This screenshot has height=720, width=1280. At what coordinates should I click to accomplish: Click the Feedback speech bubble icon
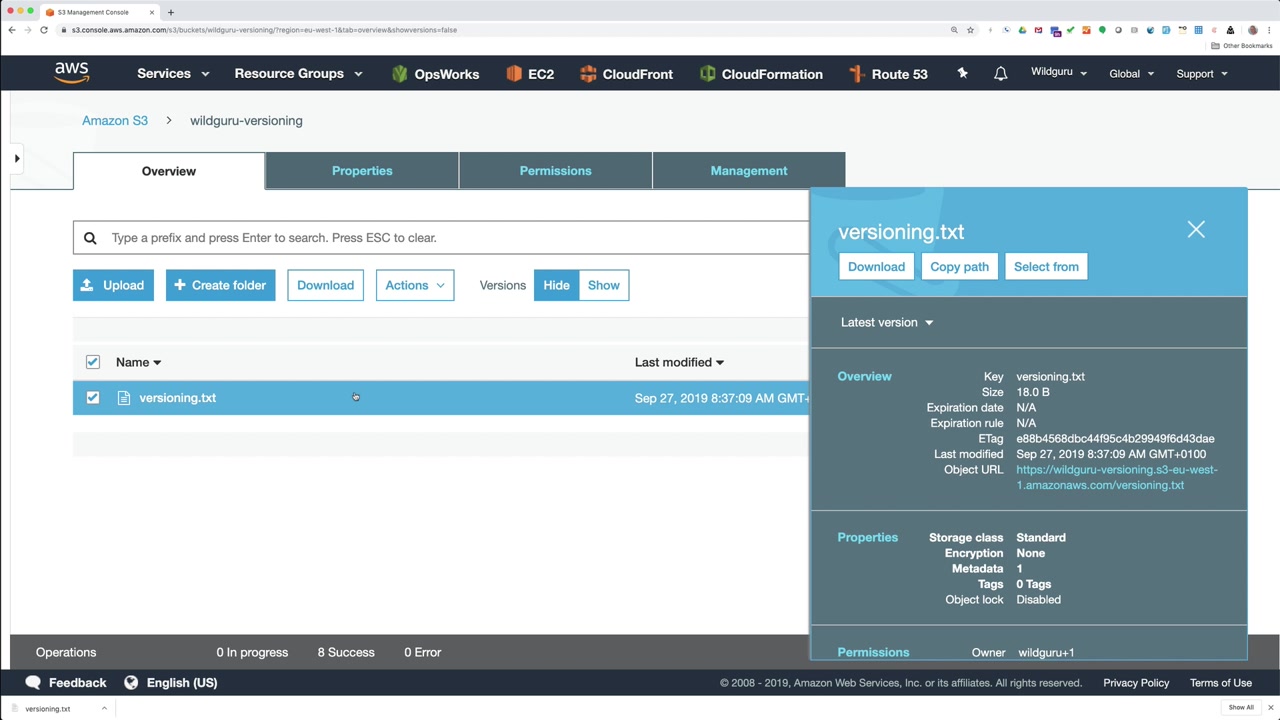33,682
